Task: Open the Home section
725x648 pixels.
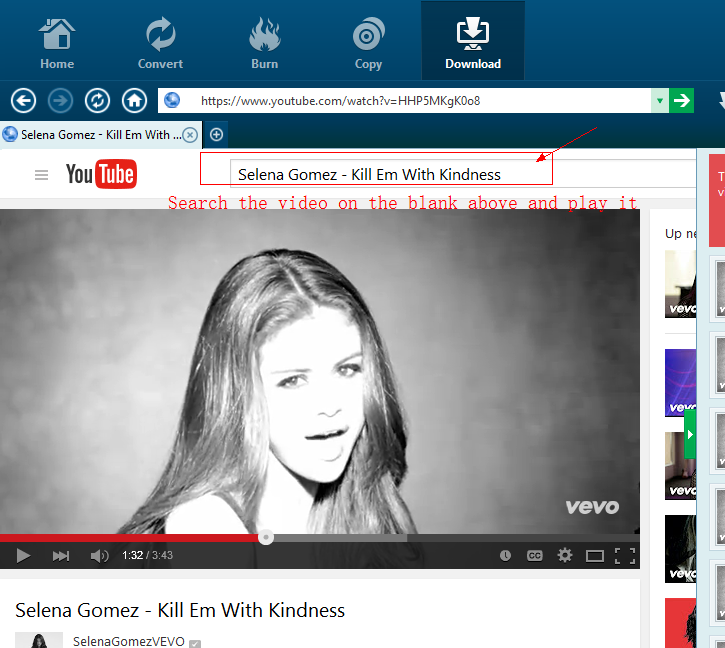Action: coord(57,43)
